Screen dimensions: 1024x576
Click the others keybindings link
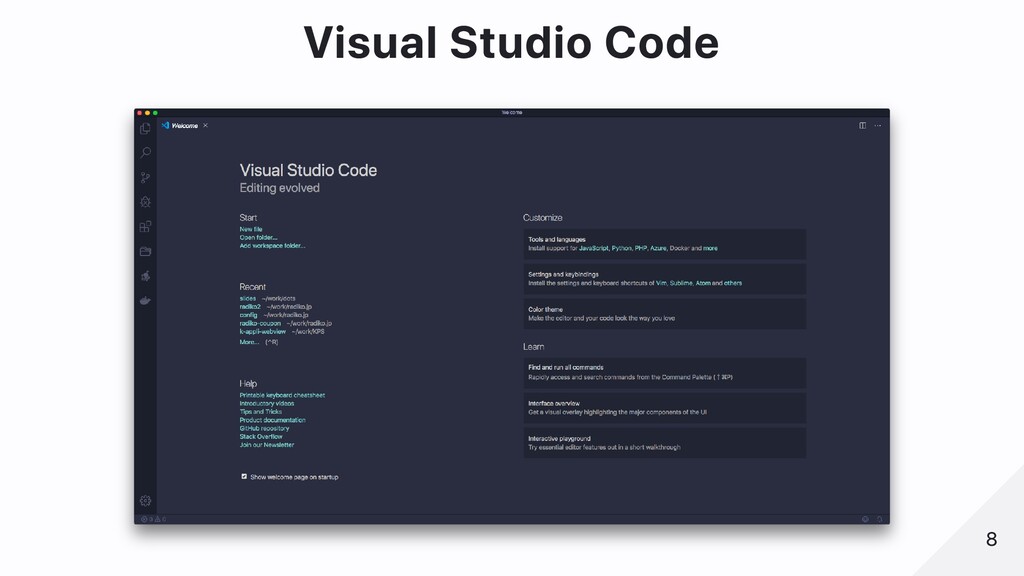click(733, 283)
